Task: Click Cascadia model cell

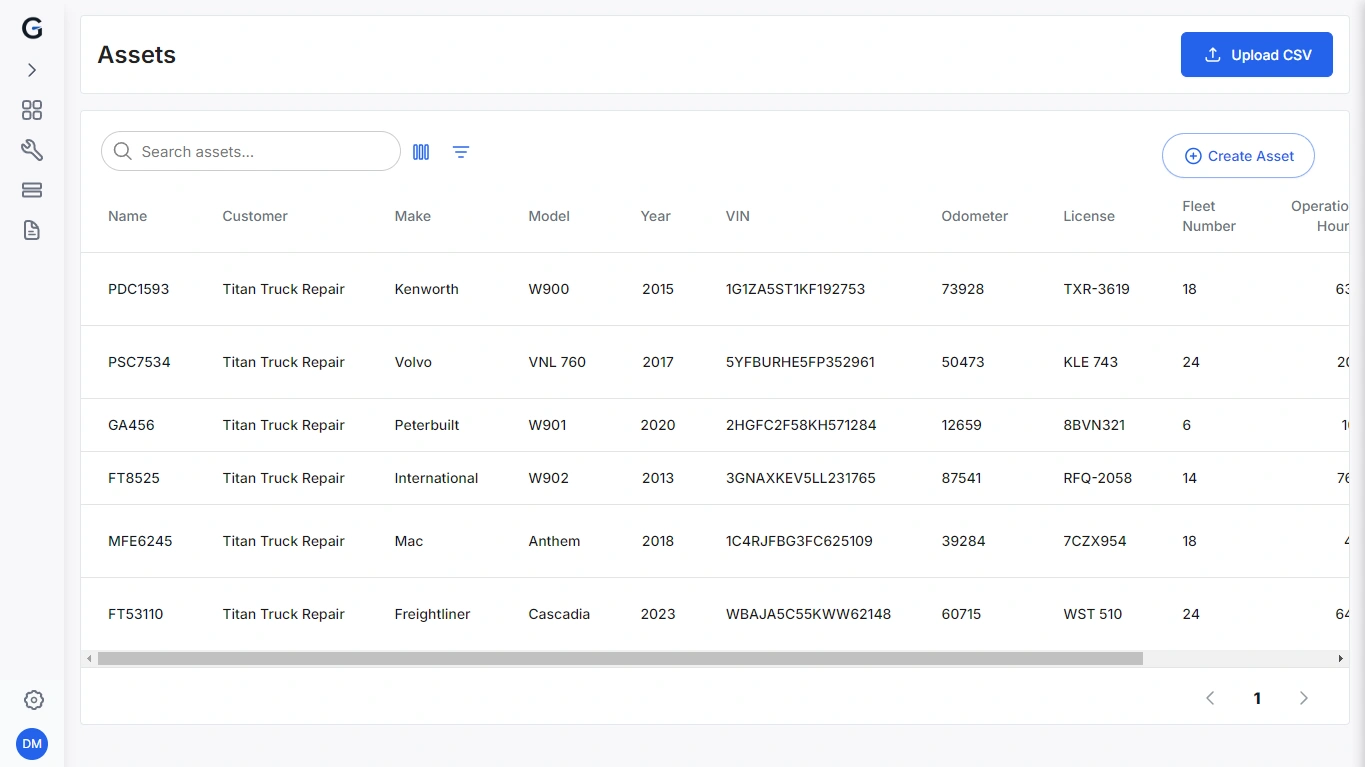Action: point(559,614)
